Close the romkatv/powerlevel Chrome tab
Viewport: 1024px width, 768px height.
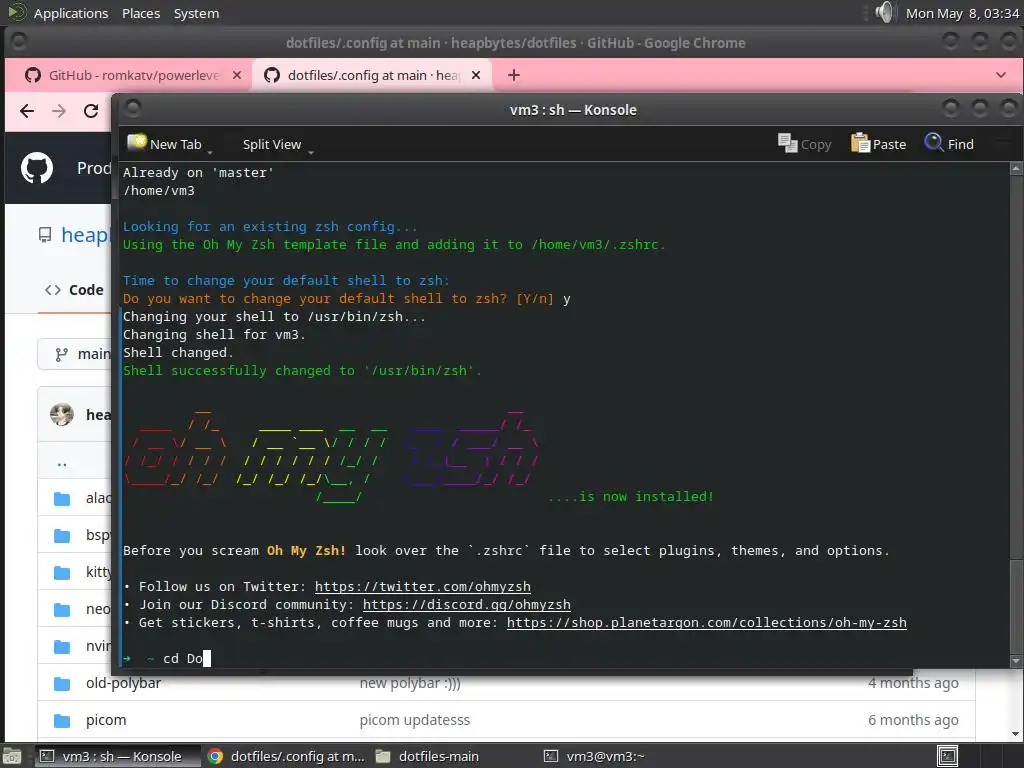click(x=237, y=75)
